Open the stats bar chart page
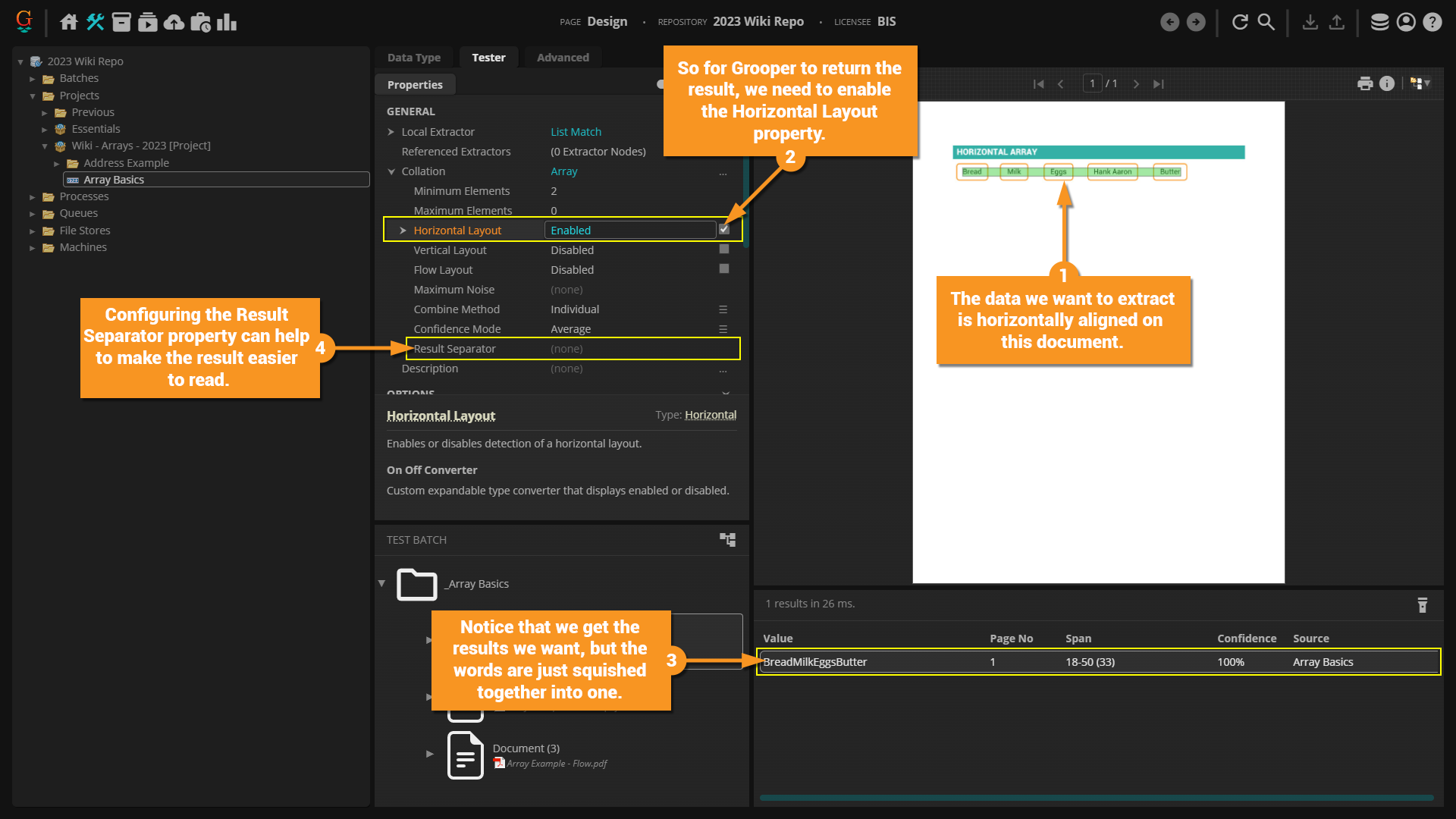 click(x=226, y=22)
